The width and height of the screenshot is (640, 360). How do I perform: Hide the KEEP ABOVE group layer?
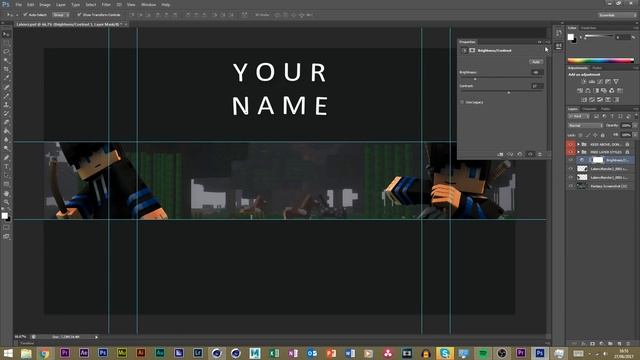[571, 144]
